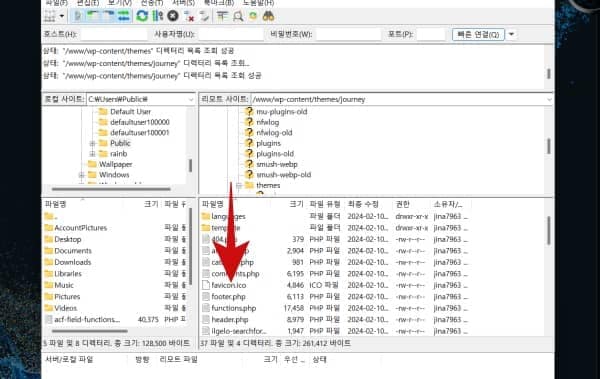Open the quick connect history dropdown arrow

click(x=511, y=34)
